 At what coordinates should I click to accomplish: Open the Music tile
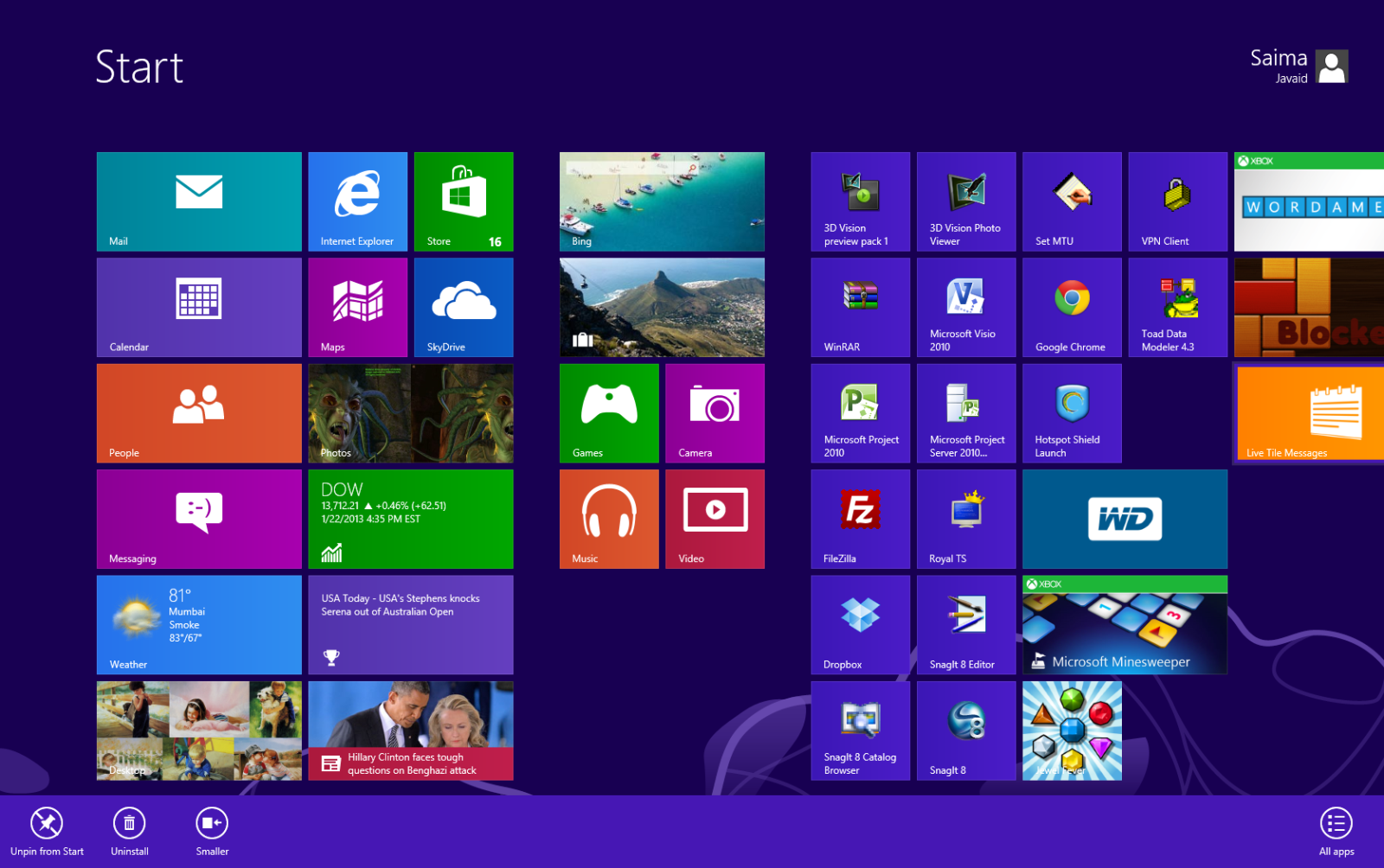click(x=609, y=519)
